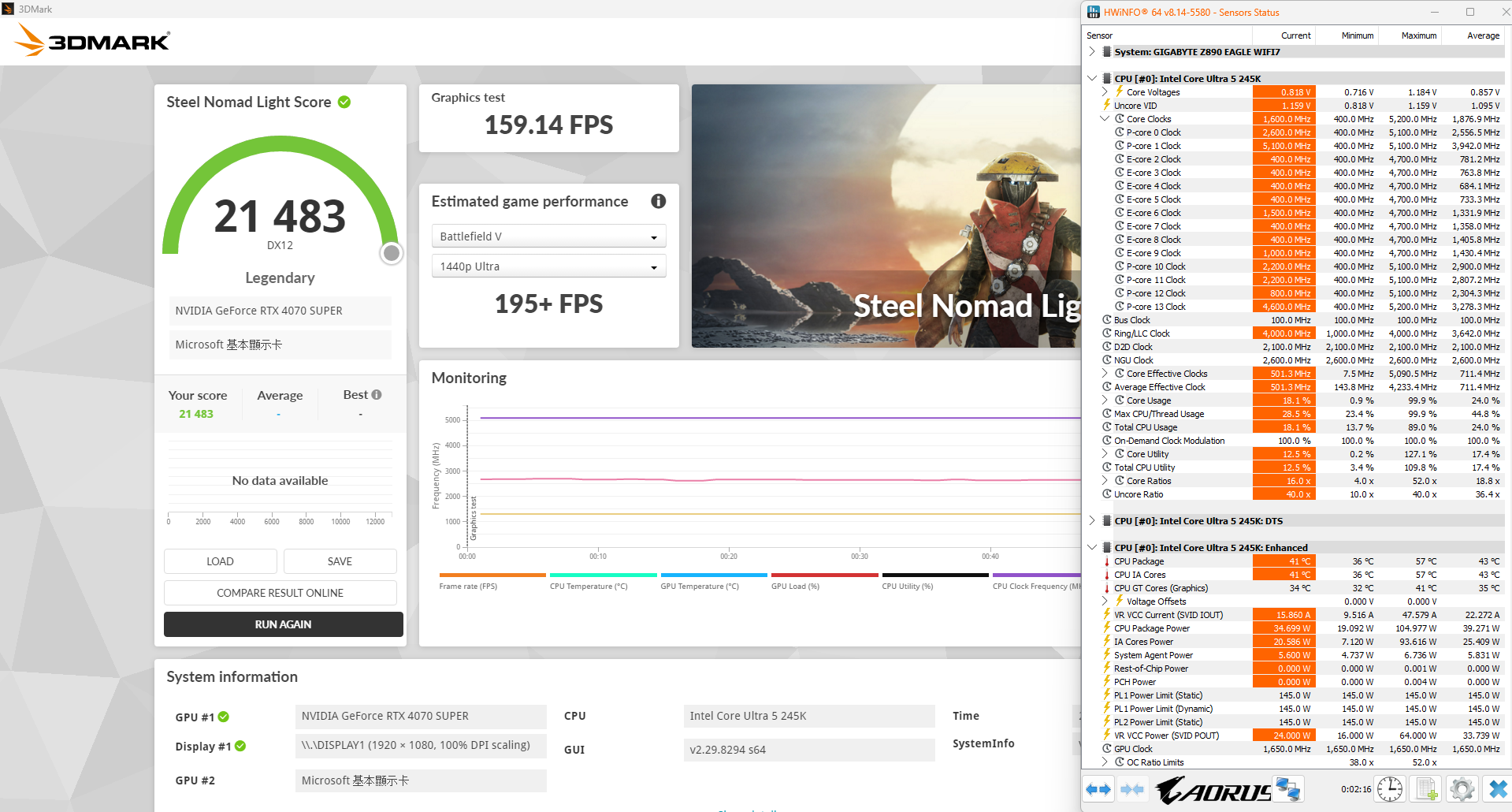1512x812 pixels.
Task: Select the P-core 0 Clock row
Action: point(1294,132)
